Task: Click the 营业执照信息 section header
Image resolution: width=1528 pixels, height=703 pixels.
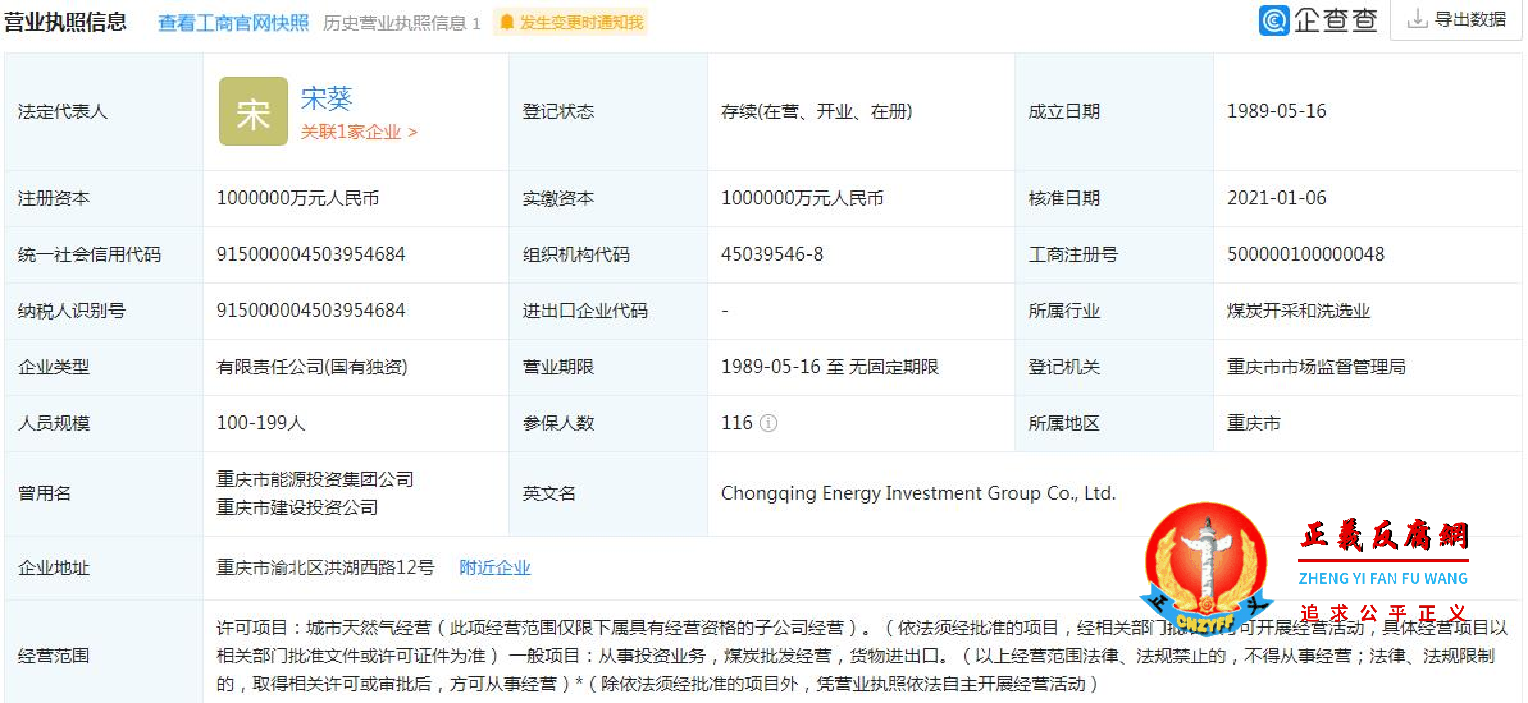Action: click(x=66, y=19)
